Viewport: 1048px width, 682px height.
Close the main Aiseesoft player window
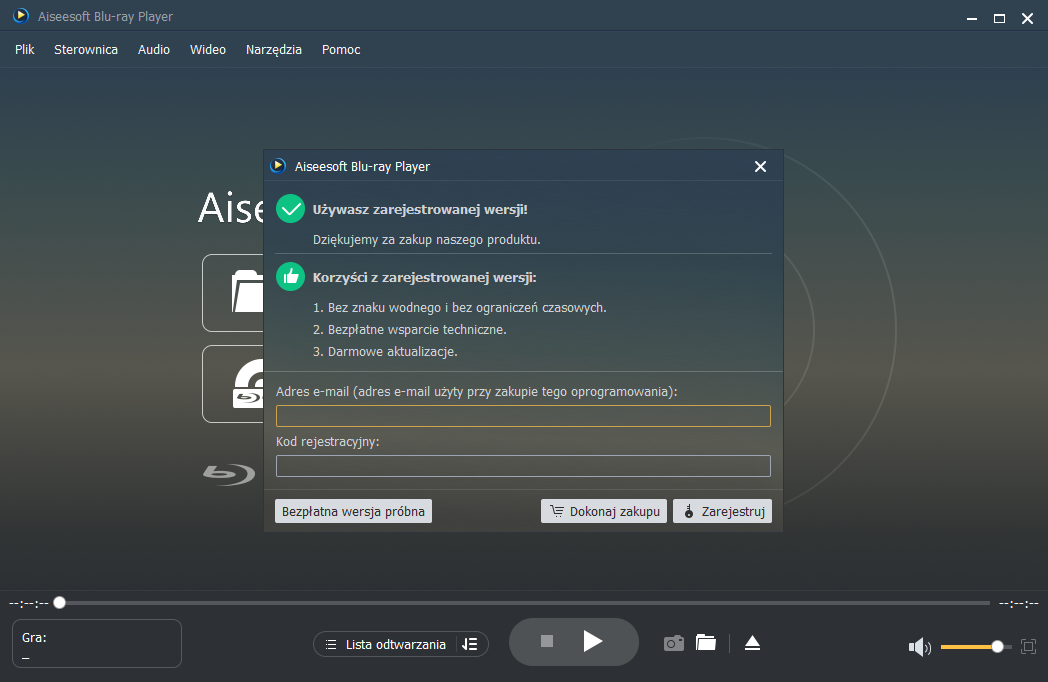pyautogui.click(x=1027, y=19)
